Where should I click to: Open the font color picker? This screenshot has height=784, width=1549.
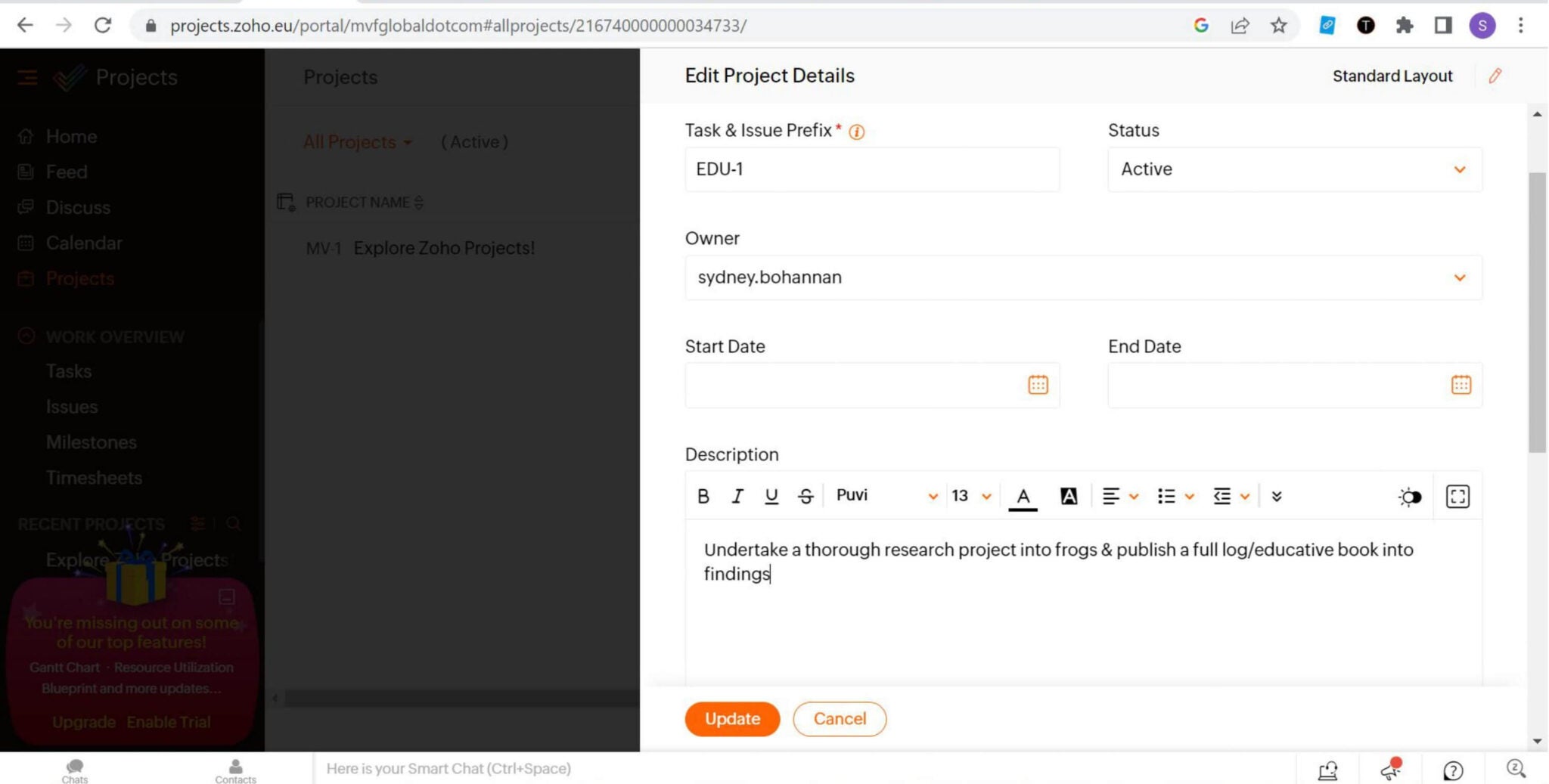(x=1023, y=496)
